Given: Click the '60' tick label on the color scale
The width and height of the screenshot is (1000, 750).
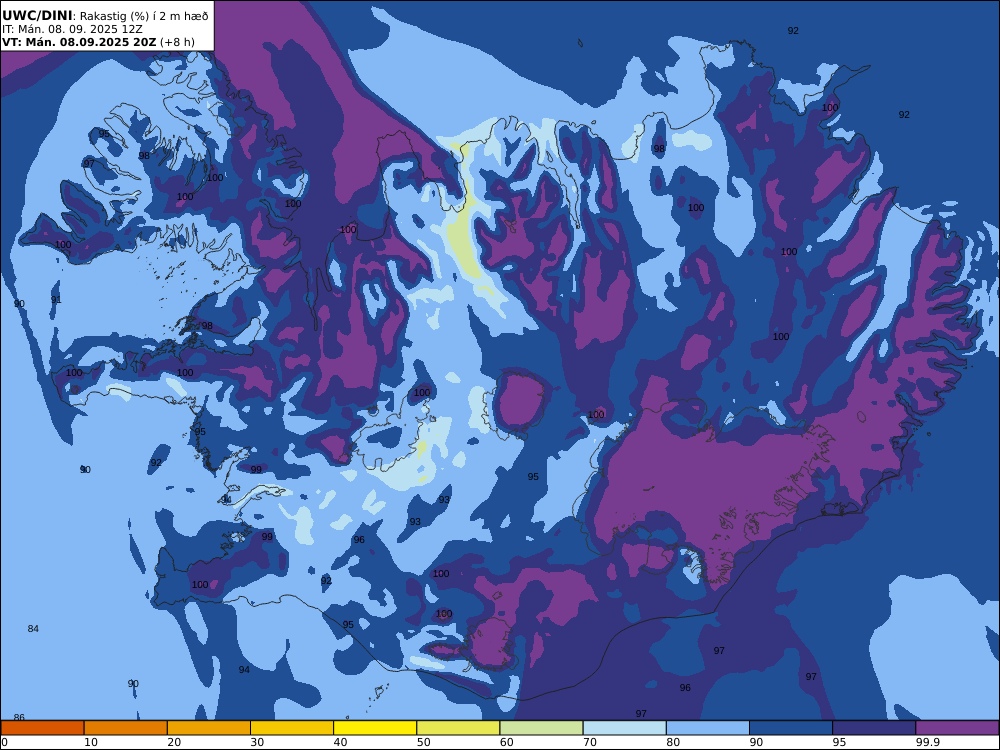Looking at the screenshot, I should (507, 742).
